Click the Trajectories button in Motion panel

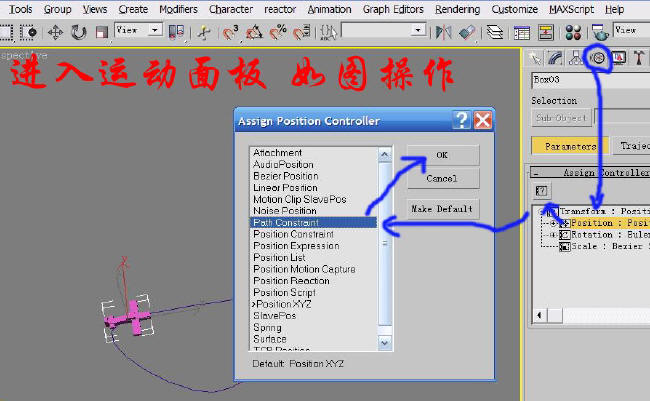coord(631,146)
